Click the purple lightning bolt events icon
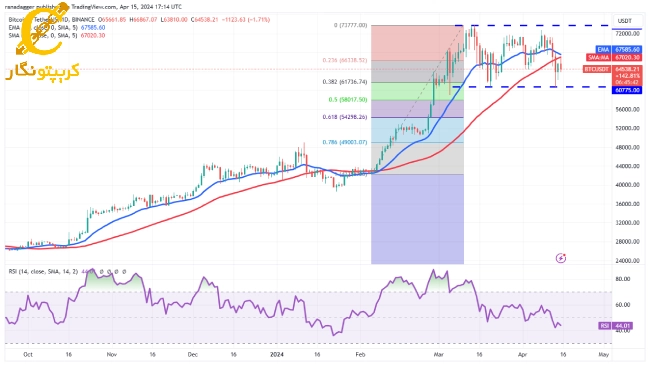This screenshot has width=650, height=365. [x=560, y=258]
